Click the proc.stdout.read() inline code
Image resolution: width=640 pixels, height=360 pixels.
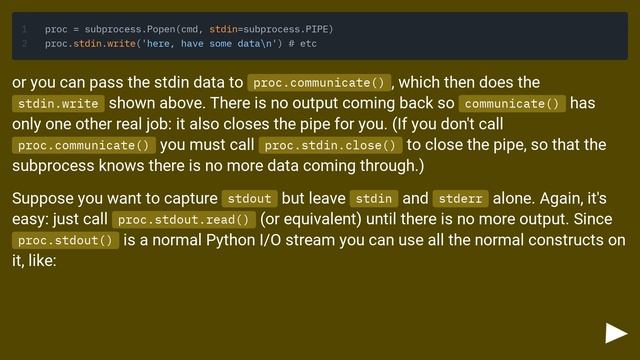(184, 220)
